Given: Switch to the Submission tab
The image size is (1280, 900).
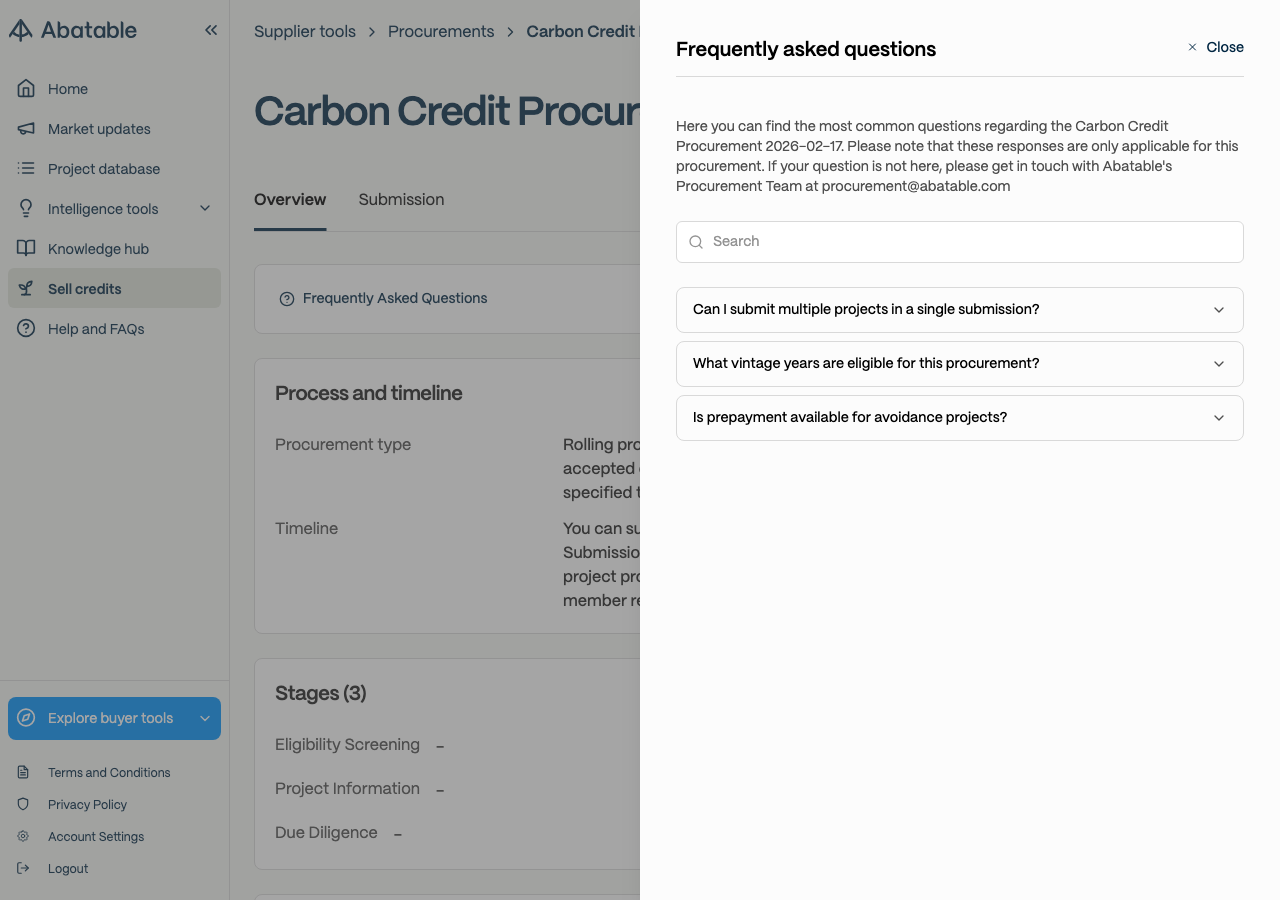Looking at the screenshot, I should (401, 200).
